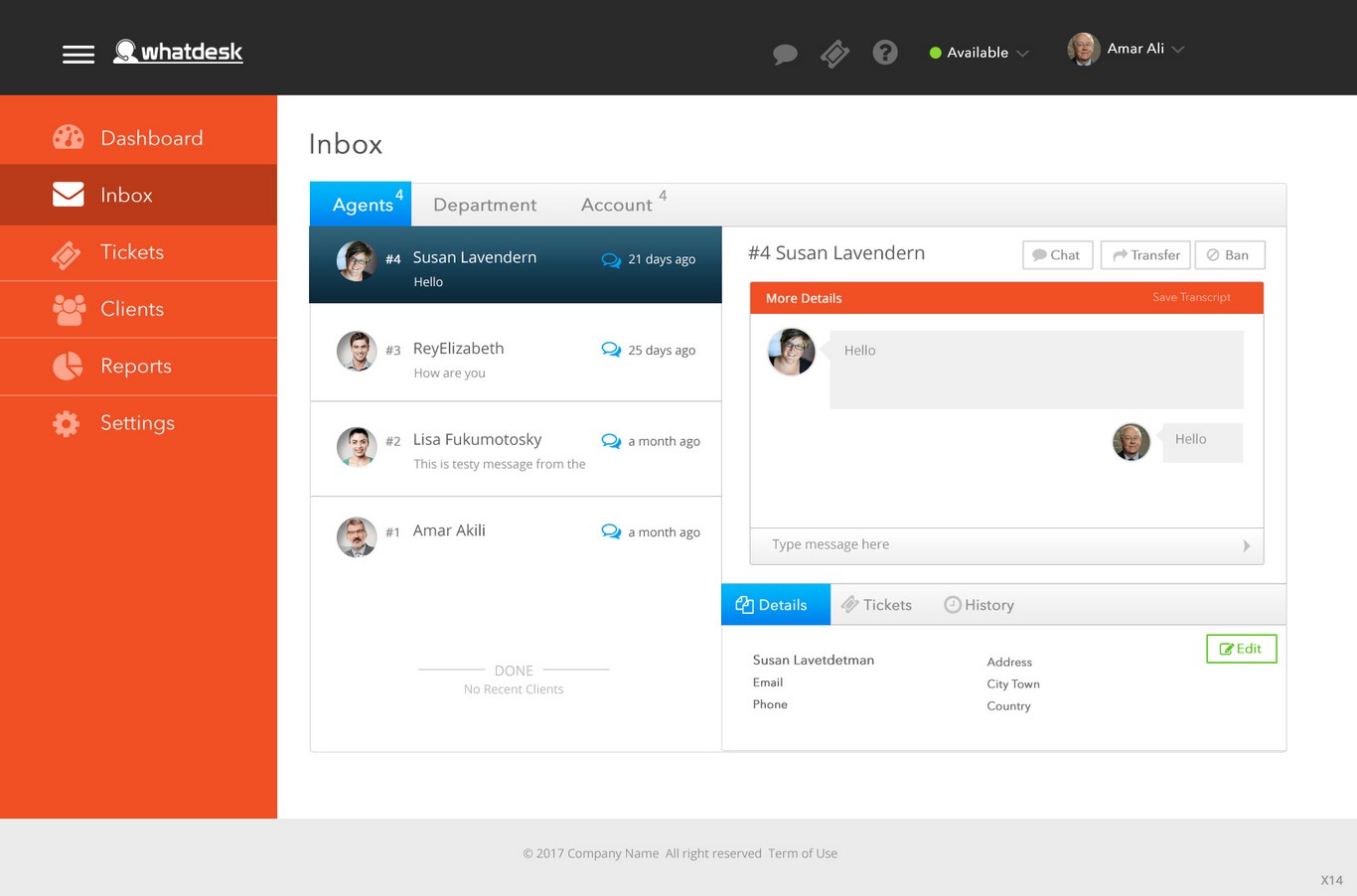Click the tickets tag icon in header
This screenshot has width=1357, height=896.
tap(834, 54)
